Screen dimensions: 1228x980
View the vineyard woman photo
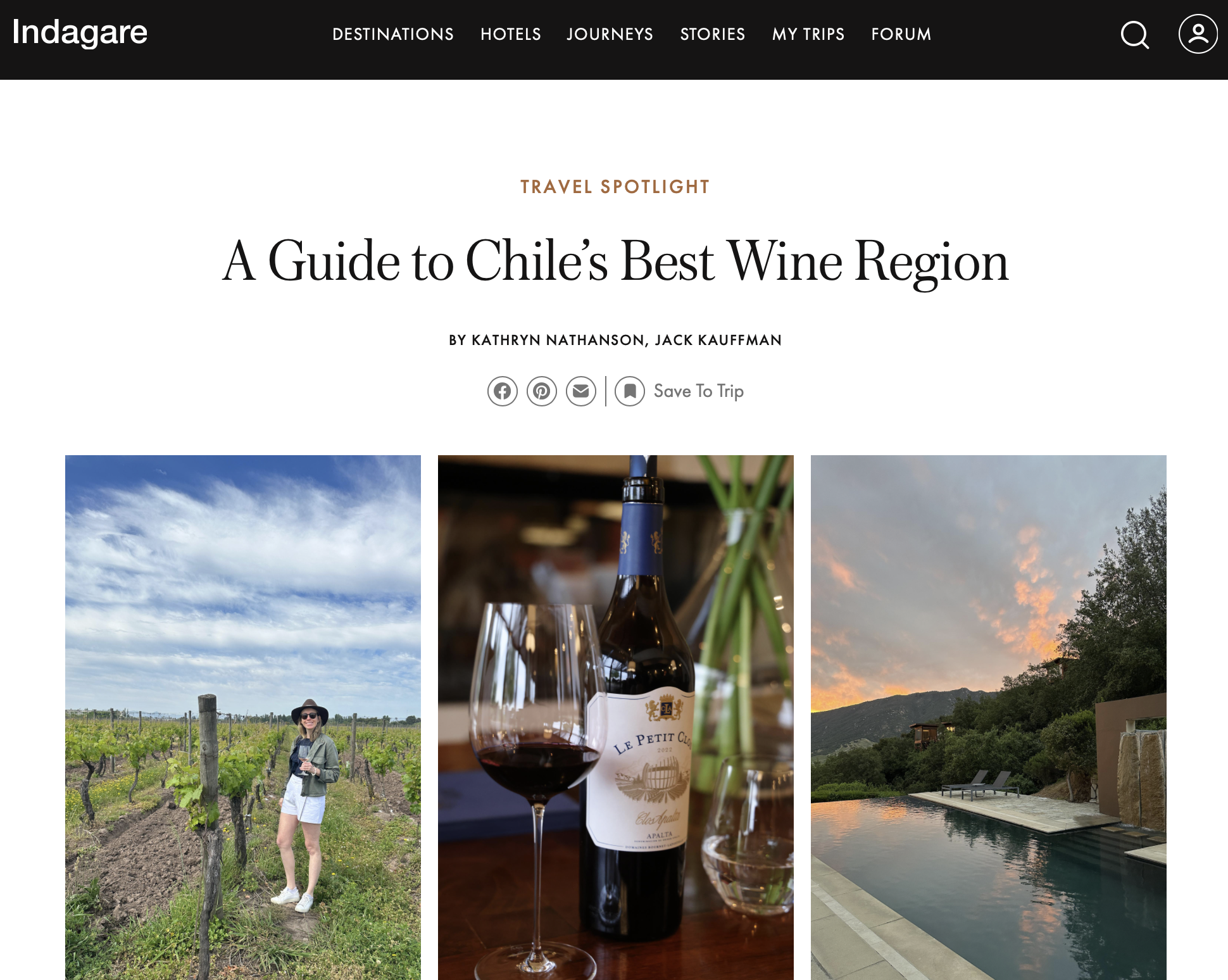(243, 717)
